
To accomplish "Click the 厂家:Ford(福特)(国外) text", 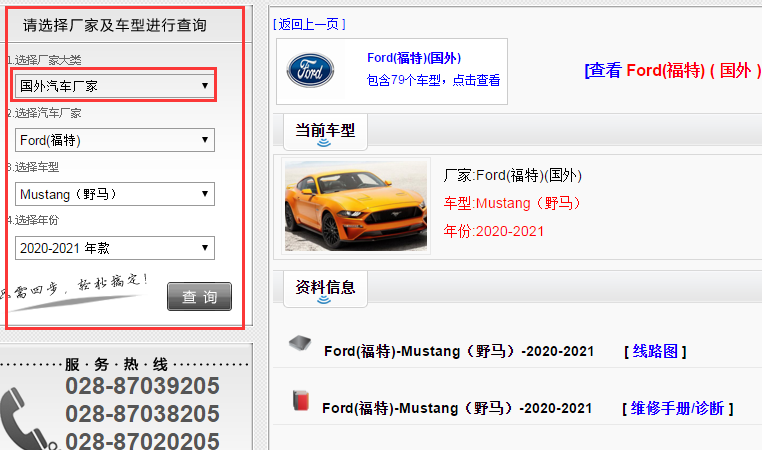I will (513, 175).
